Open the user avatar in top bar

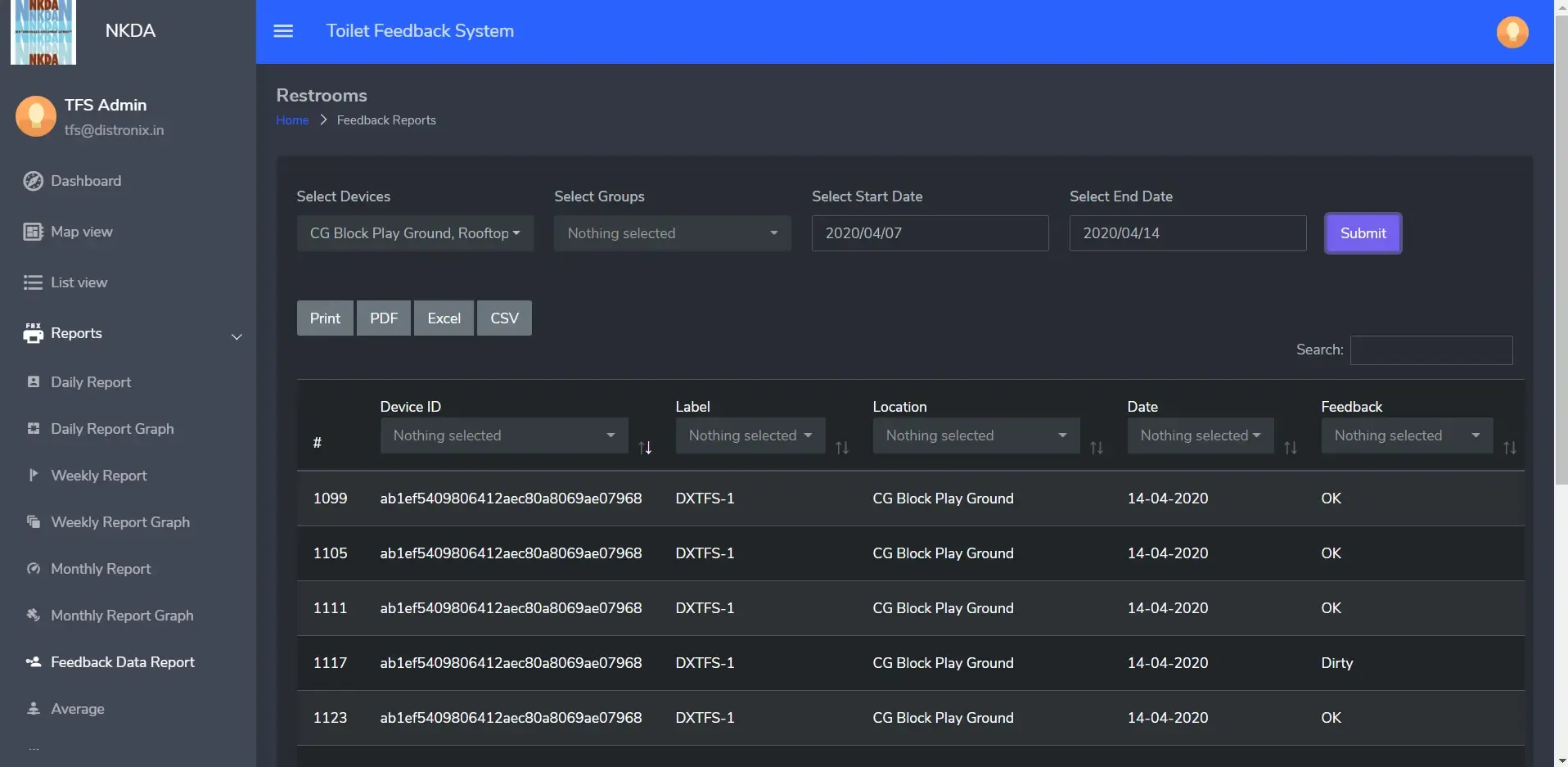(1512, 32)
